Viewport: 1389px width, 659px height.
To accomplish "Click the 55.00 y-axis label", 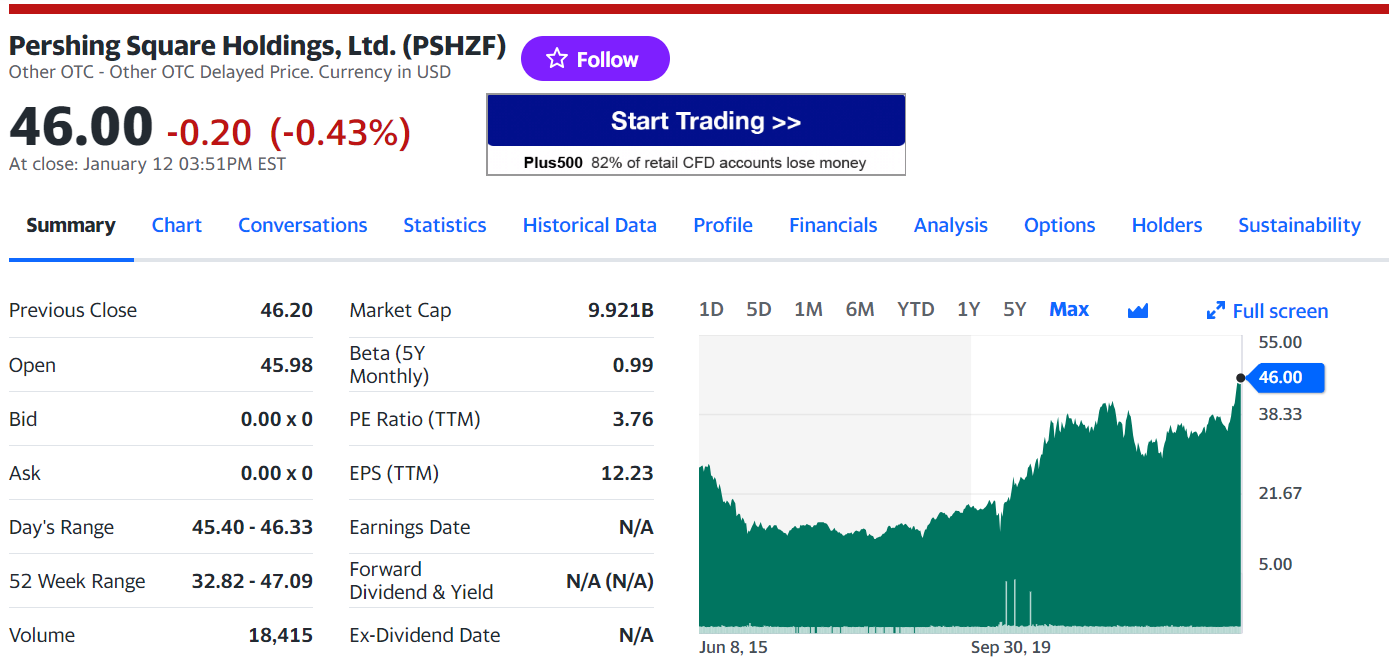I will pyautogui.click(x=1280, y=342).
